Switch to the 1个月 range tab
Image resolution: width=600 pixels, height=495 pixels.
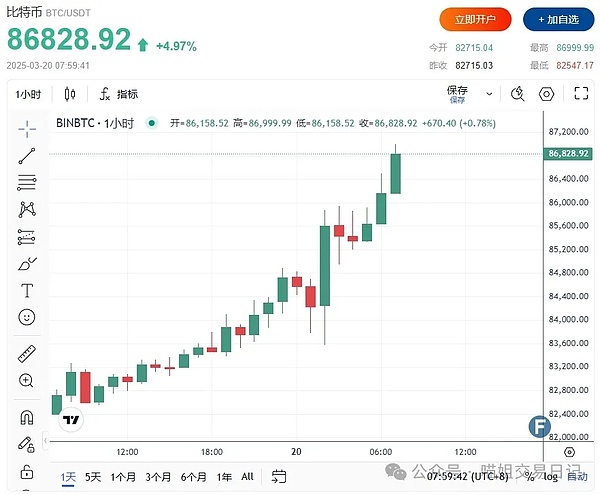[x=123, y=477]
